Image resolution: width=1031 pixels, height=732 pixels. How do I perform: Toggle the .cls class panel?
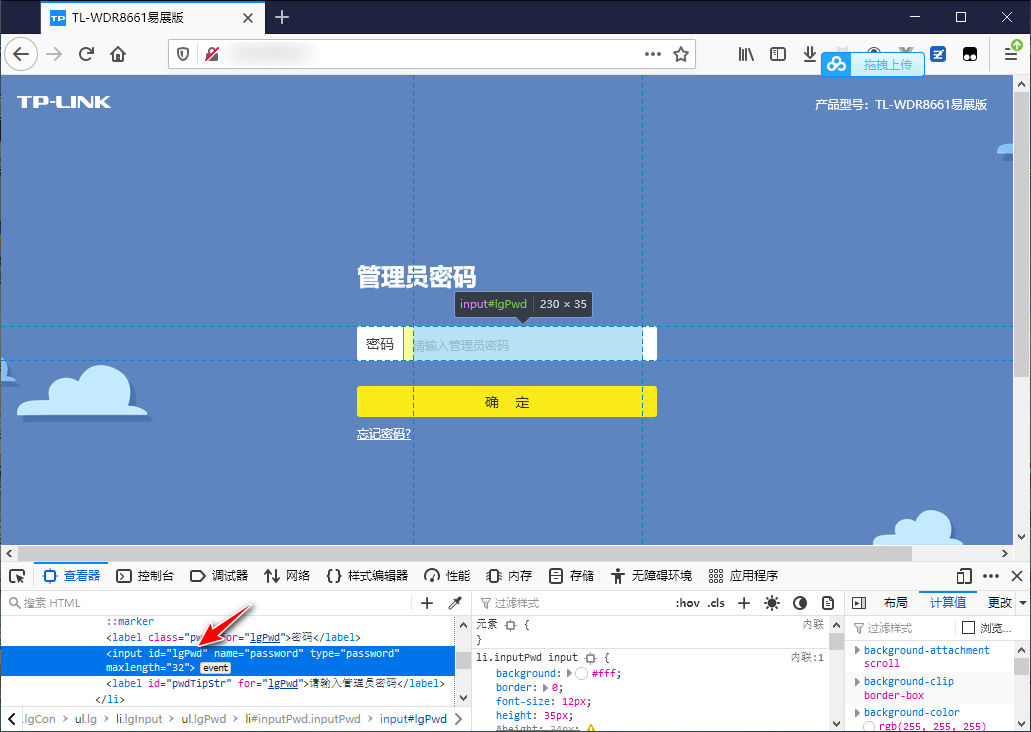(716, 603)
